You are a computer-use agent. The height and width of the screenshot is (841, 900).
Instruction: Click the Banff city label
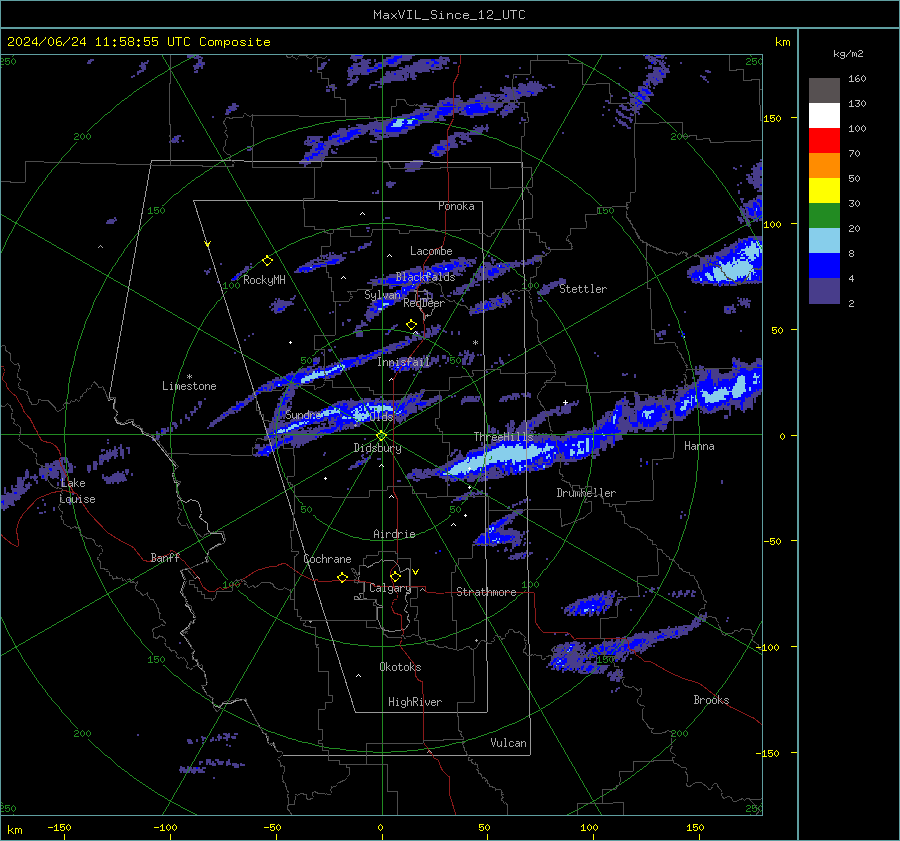[x=165, y=557]
